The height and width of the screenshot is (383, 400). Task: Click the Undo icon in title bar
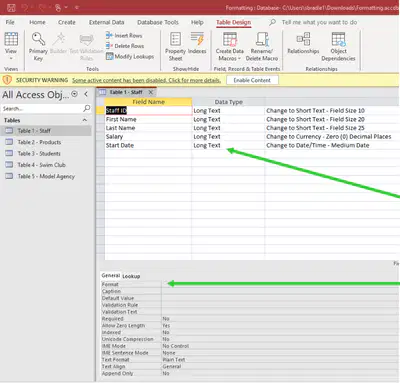click(25, 7)
